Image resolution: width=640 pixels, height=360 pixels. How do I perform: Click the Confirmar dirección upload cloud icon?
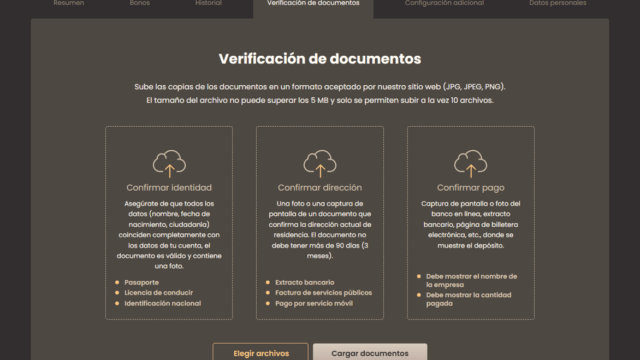pos(320,164)
